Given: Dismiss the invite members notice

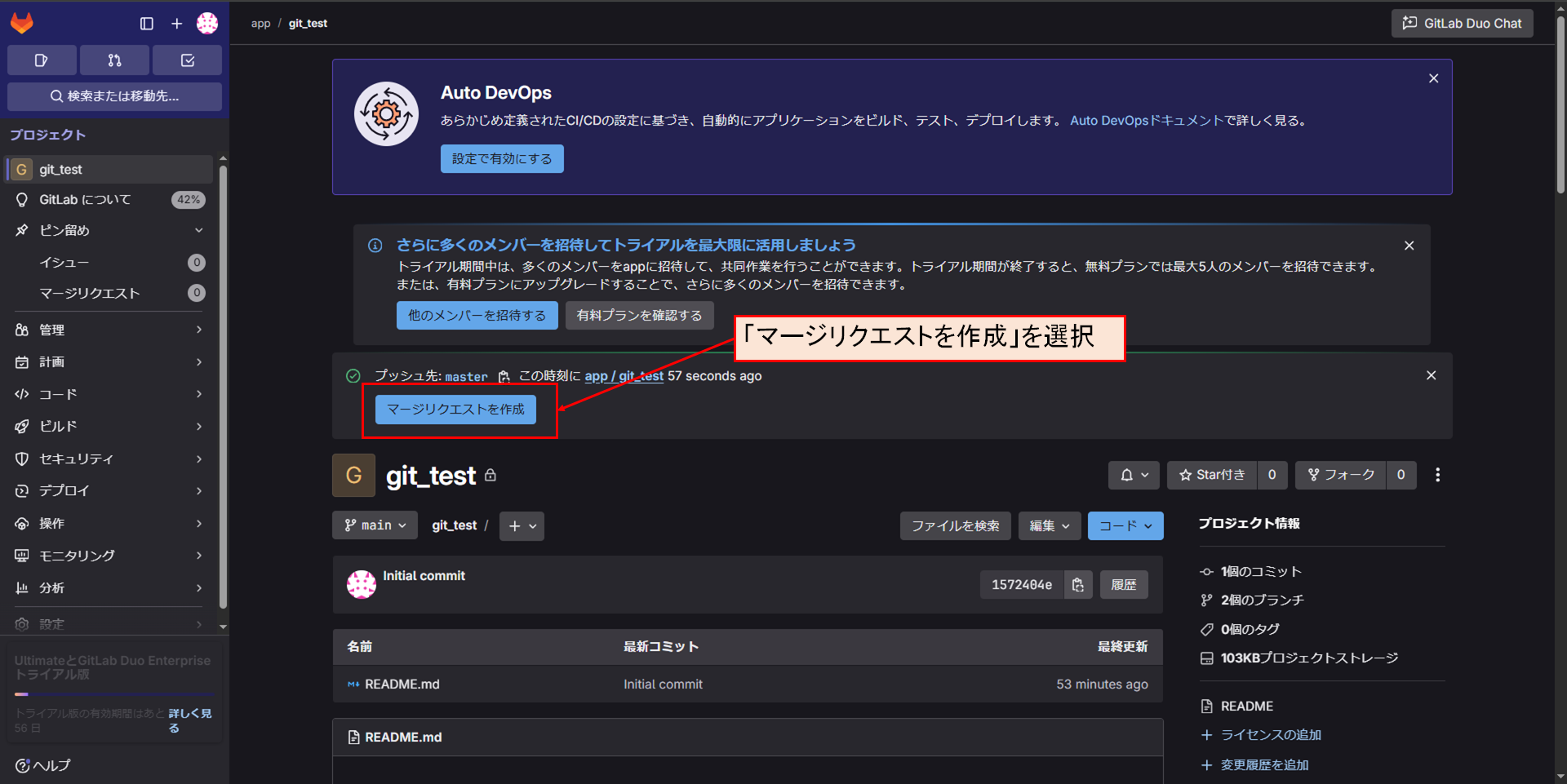Looking at the screenshot, I should click(x=1409, y=246).
